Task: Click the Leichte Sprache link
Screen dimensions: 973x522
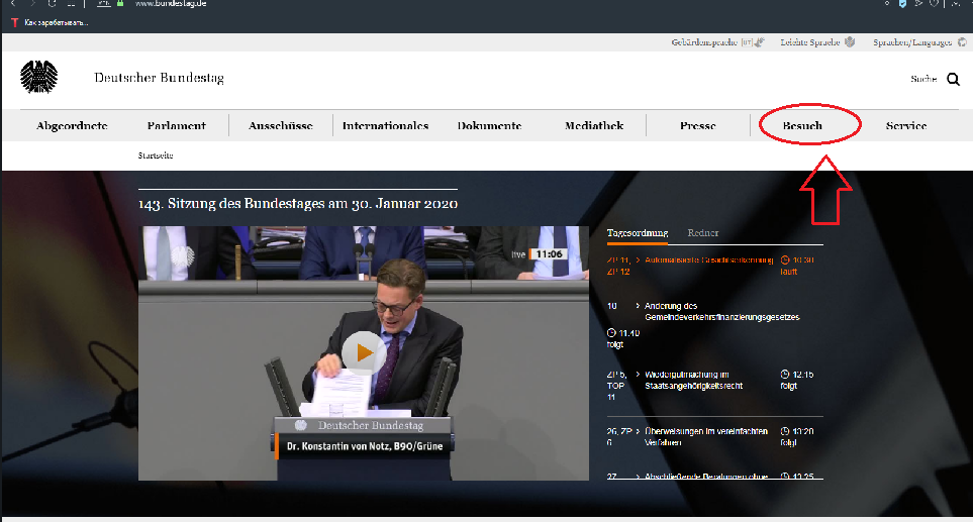Action: tap(810, 42)
